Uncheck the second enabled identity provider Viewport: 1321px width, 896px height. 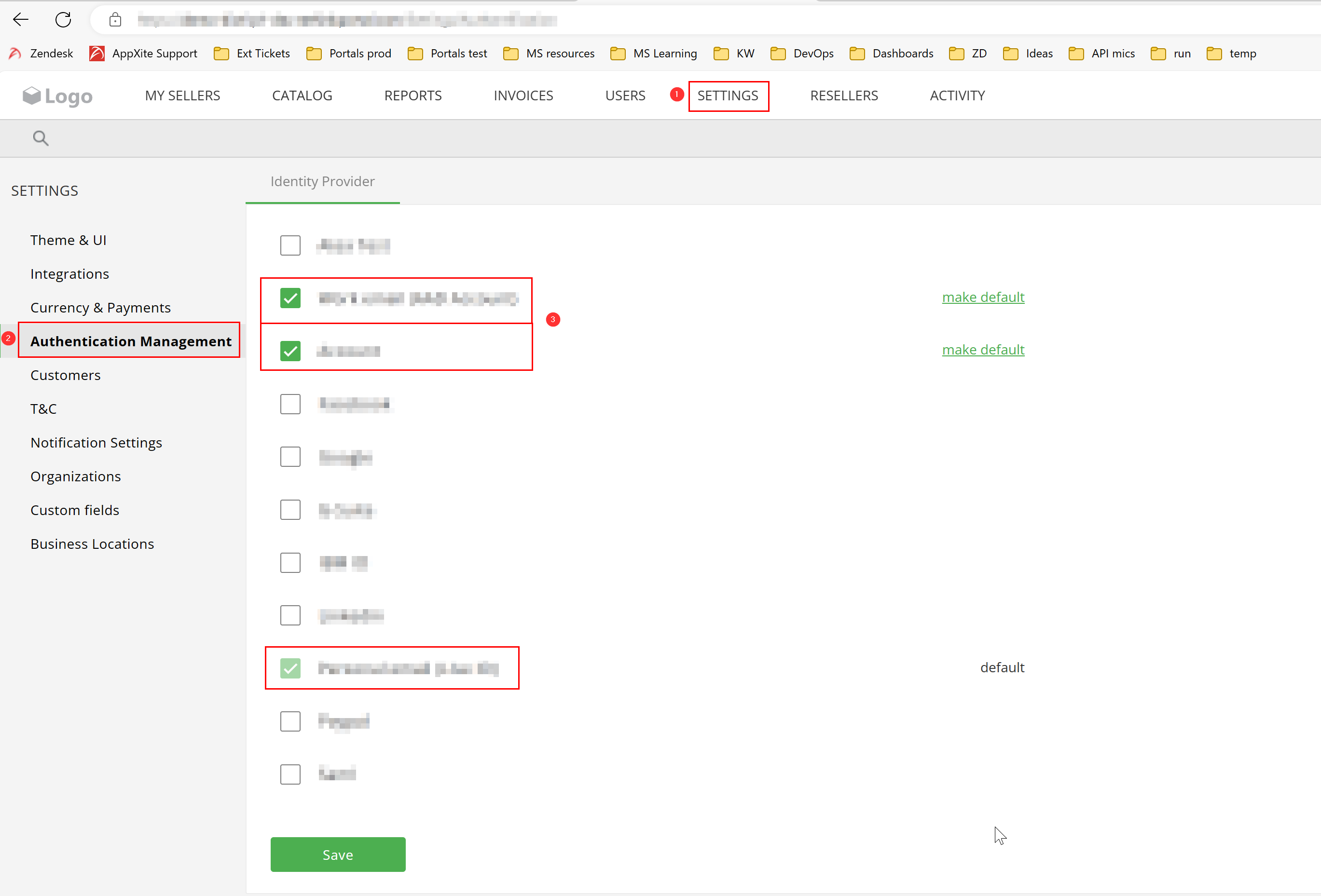point(290,351)
